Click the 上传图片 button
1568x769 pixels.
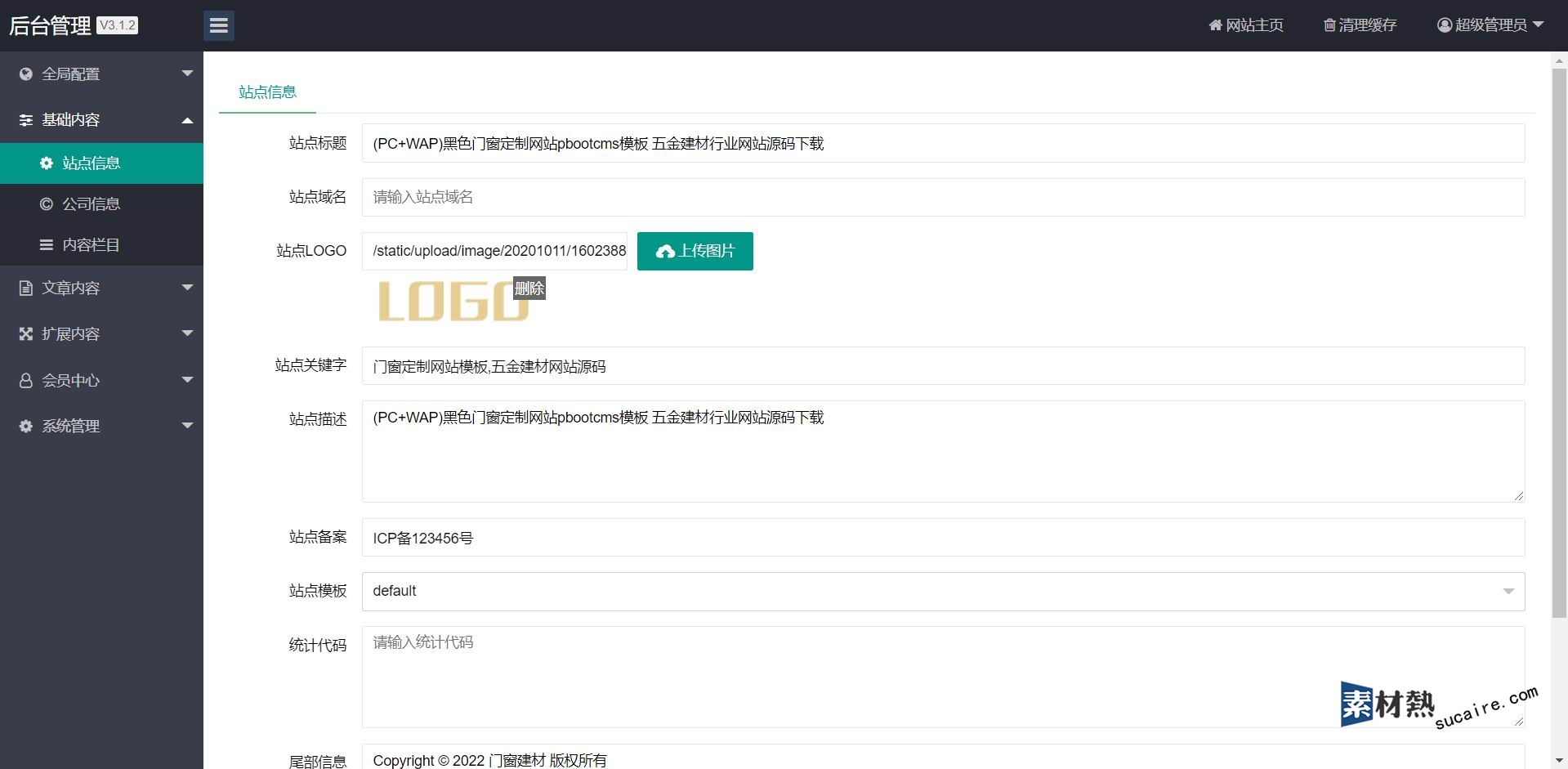pos(695,251)
